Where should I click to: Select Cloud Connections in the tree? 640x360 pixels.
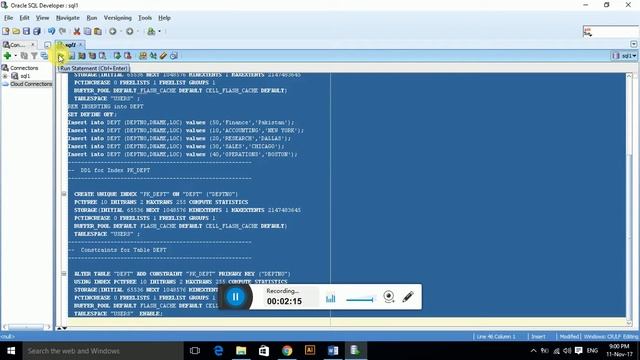(x=31, y=84)
